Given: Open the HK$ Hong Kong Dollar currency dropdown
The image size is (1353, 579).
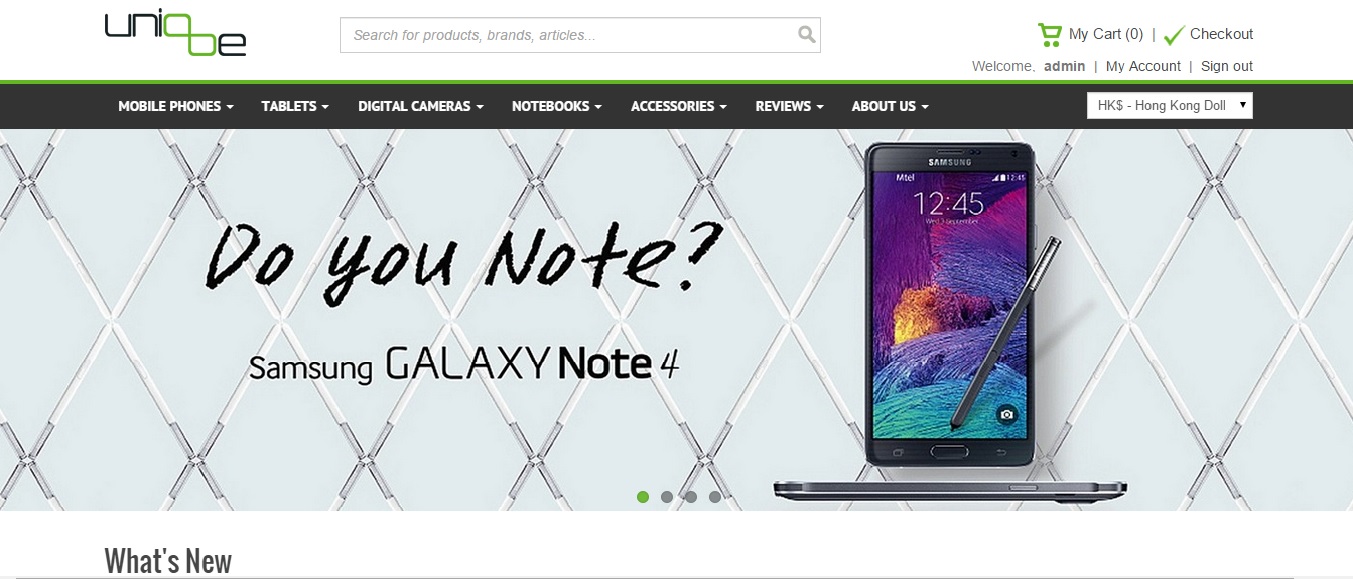Looking at the screenshot, I should pos(1169,105).
